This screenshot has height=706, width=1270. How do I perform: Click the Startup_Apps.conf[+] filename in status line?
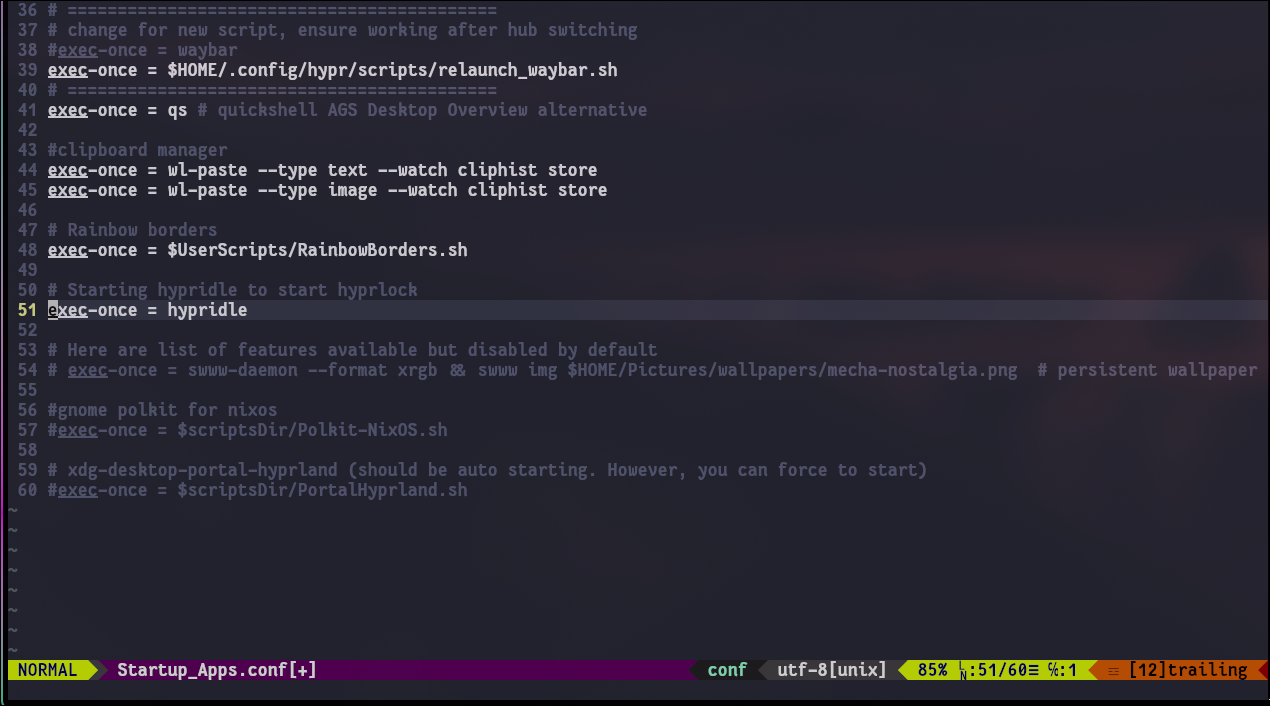(x=216, y=670)
